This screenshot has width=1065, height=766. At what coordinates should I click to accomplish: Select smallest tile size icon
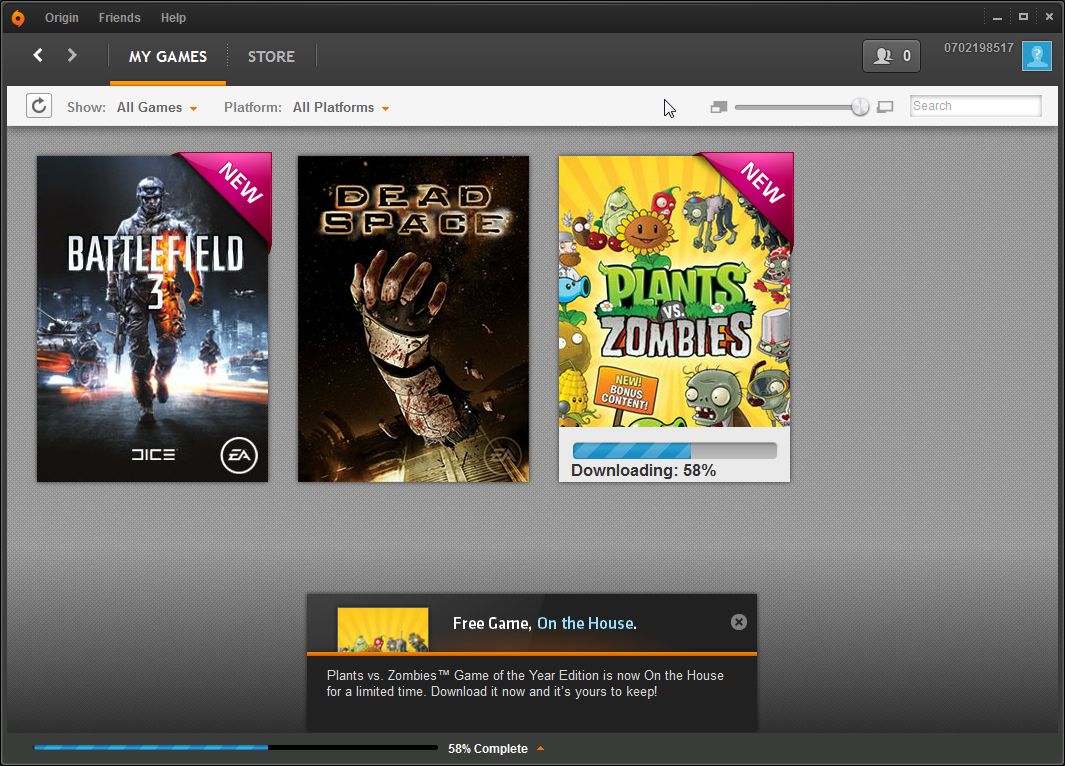(x=719, y=107)
